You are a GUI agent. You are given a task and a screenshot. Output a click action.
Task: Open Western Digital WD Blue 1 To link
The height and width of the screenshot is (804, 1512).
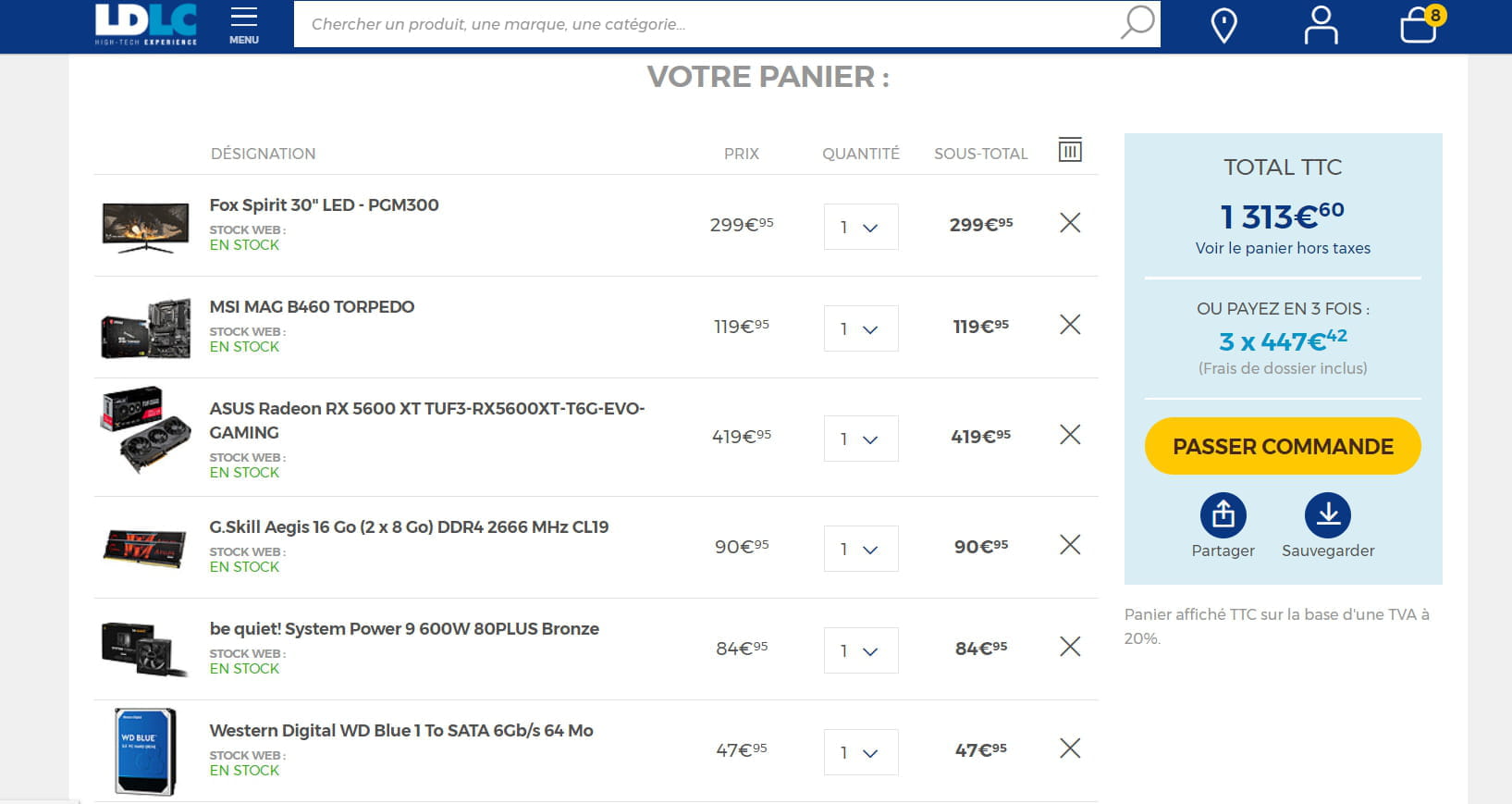(401, 731)
